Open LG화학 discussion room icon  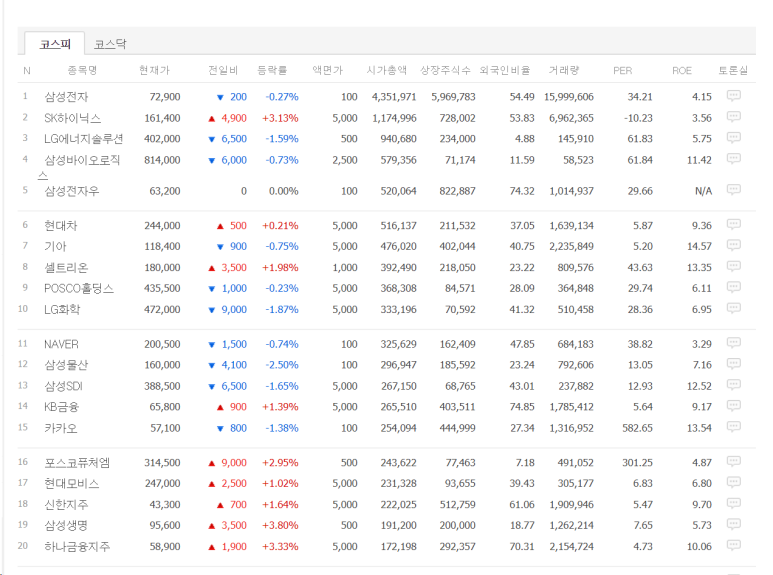click(734, 308)
